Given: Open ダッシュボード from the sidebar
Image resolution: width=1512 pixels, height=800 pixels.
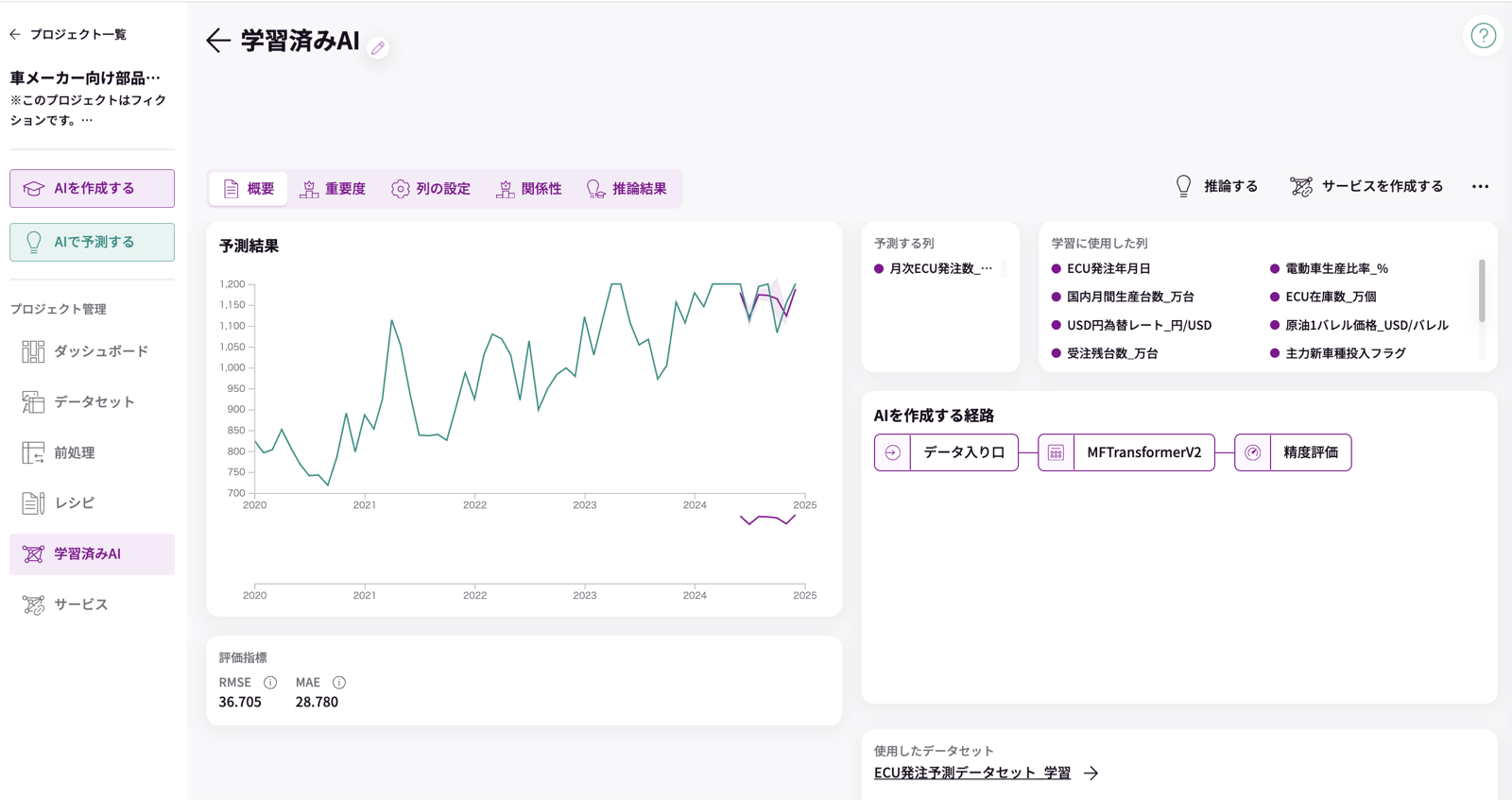Looking at the screenshot, I should click(x=92, y=351).
